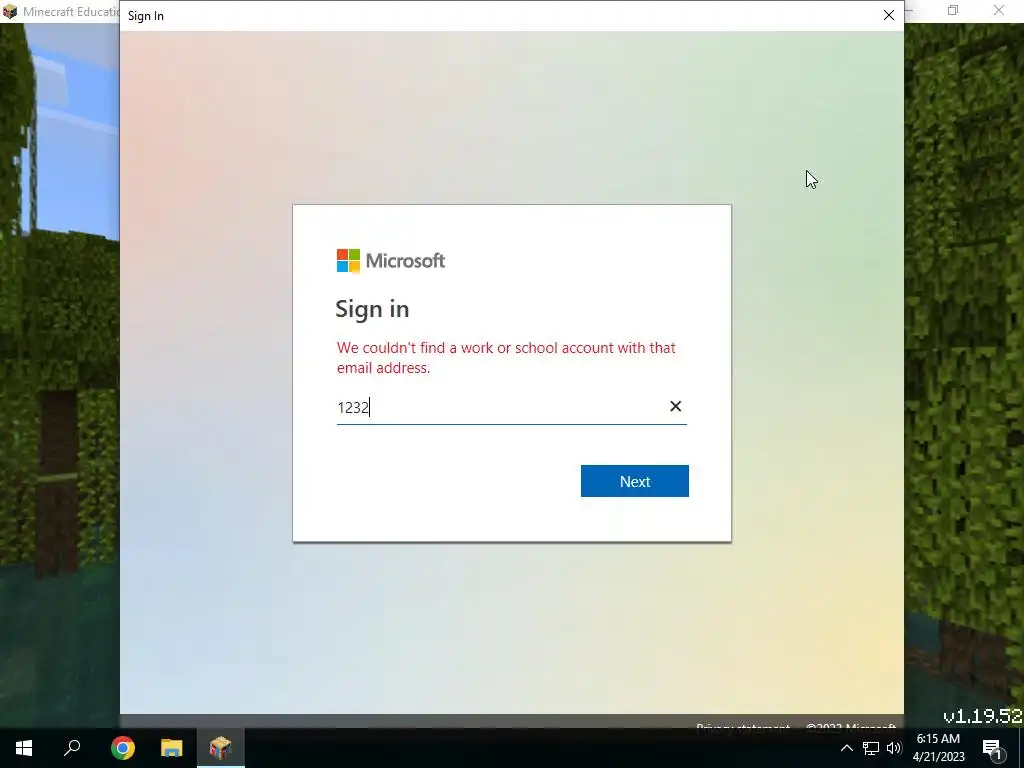
Task: Click the Microsoft logo
Action: click(x=391, y=261)
